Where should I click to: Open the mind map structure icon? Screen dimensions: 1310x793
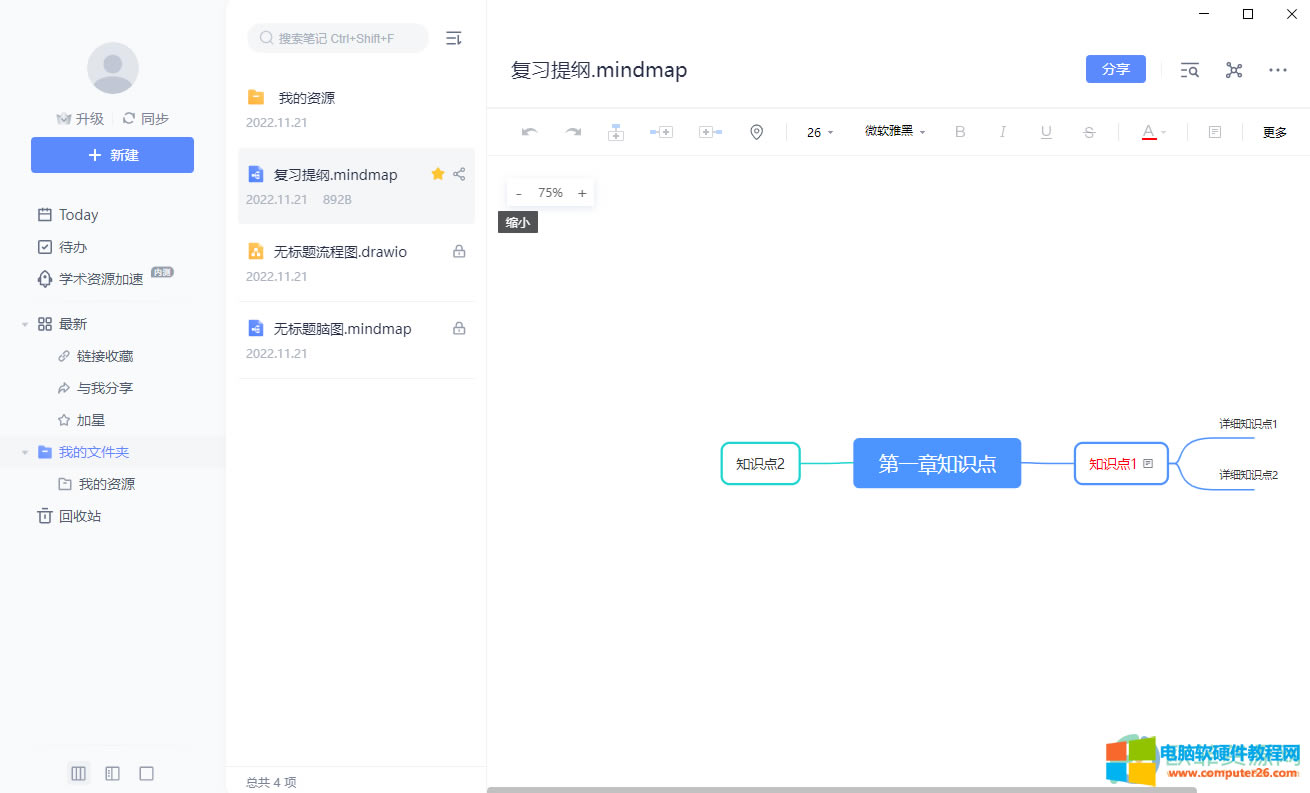[1234, 70]
